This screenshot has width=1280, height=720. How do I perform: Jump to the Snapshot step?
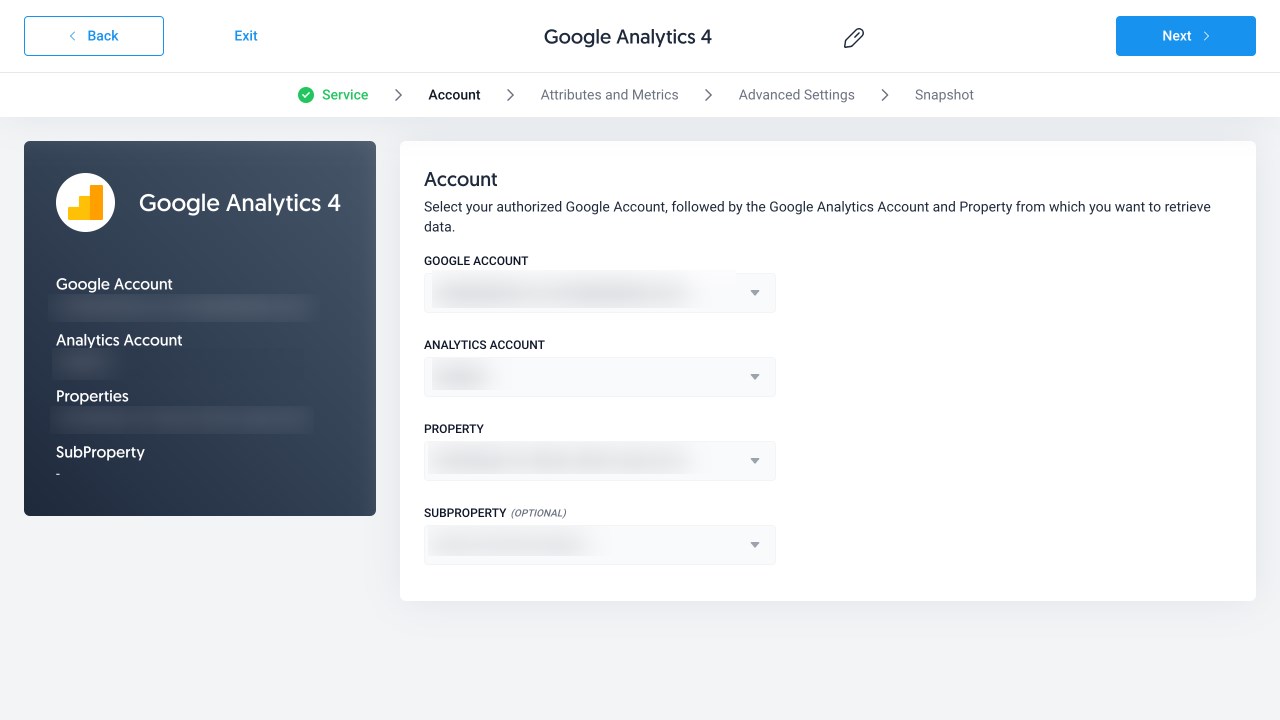(x=944, y=95)
